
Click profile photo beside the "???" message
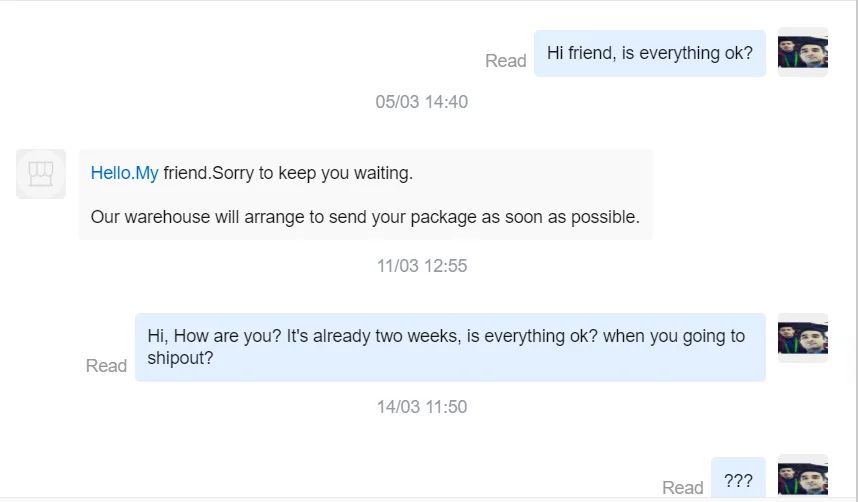point(802,478)
